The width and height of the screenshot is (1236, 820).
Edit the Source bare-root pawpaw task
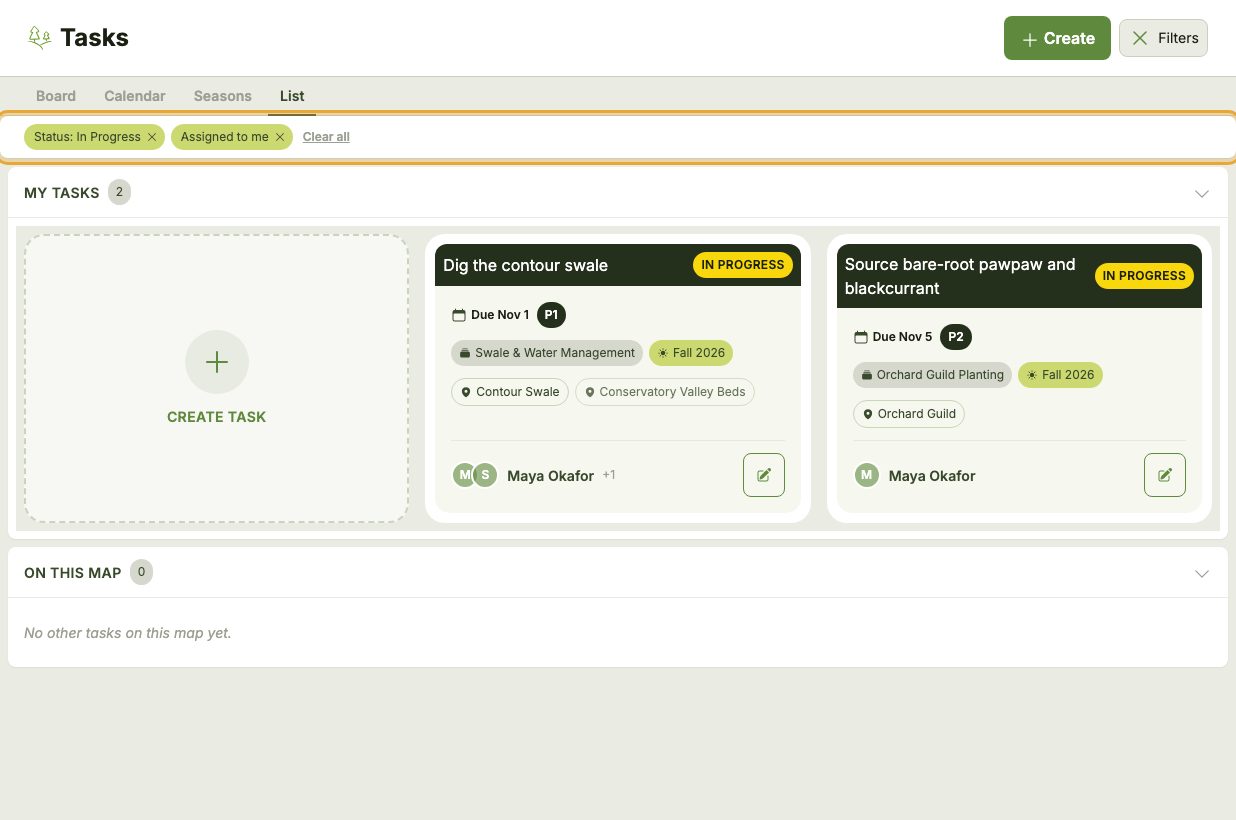(1165, 475)
